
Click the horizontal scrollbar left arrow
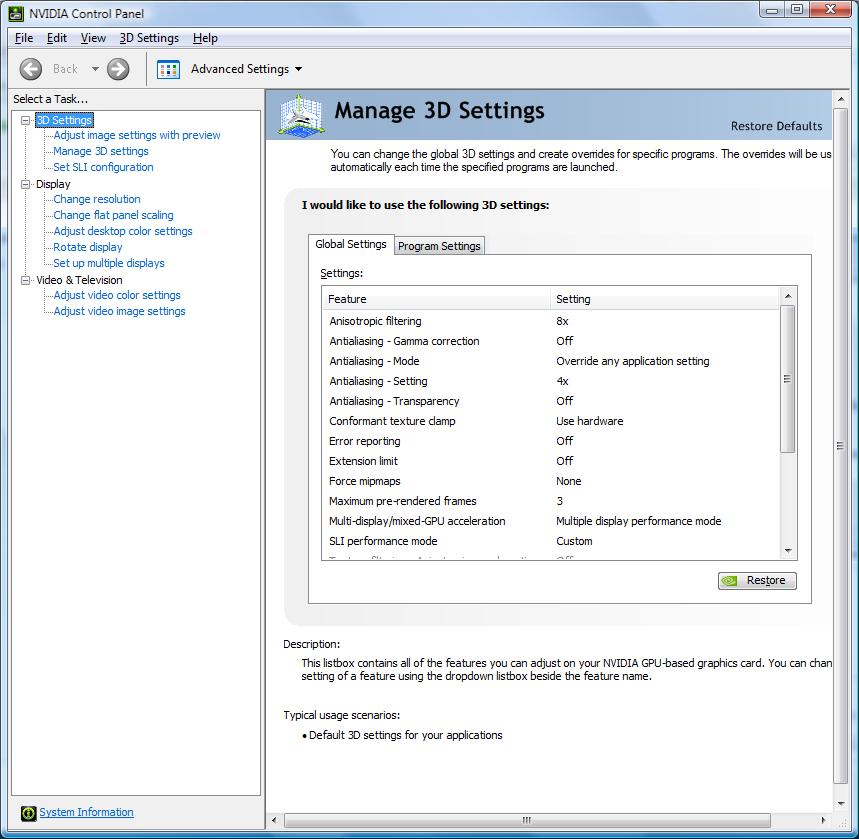pos(274,820)
